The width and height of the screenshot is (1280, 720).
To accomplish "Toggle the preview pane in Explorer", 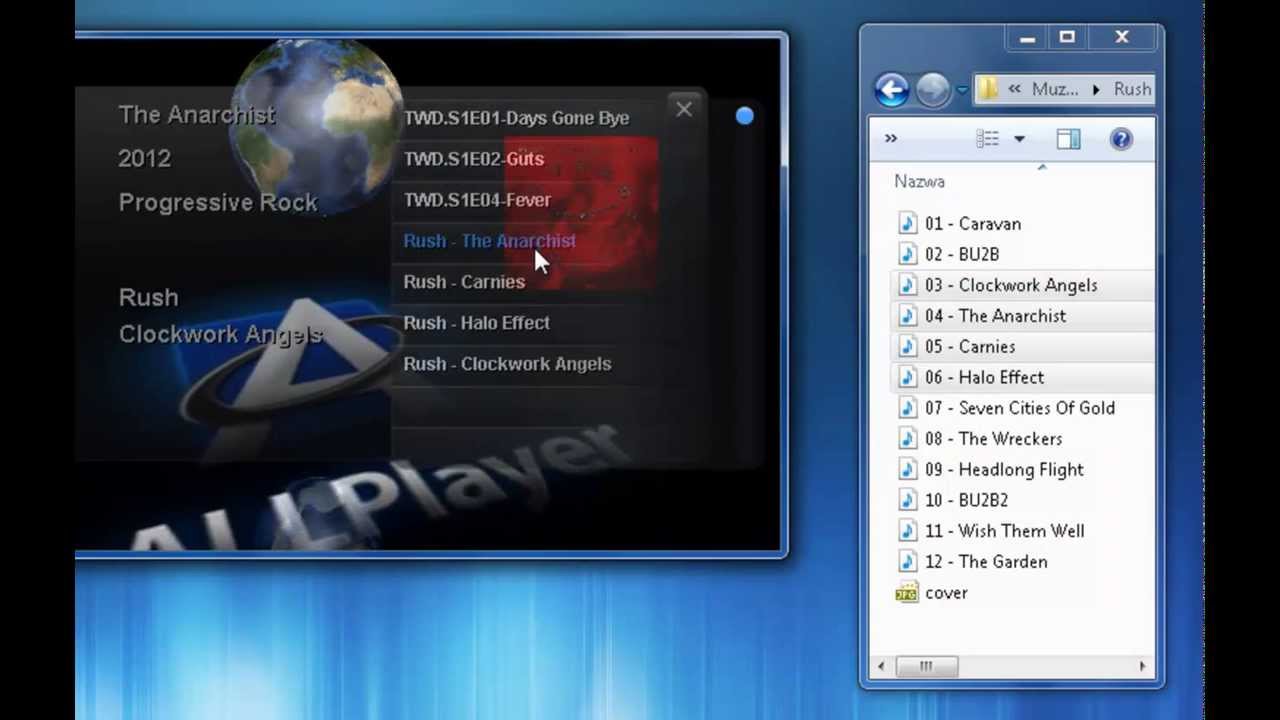I will tap(1068, 139).
